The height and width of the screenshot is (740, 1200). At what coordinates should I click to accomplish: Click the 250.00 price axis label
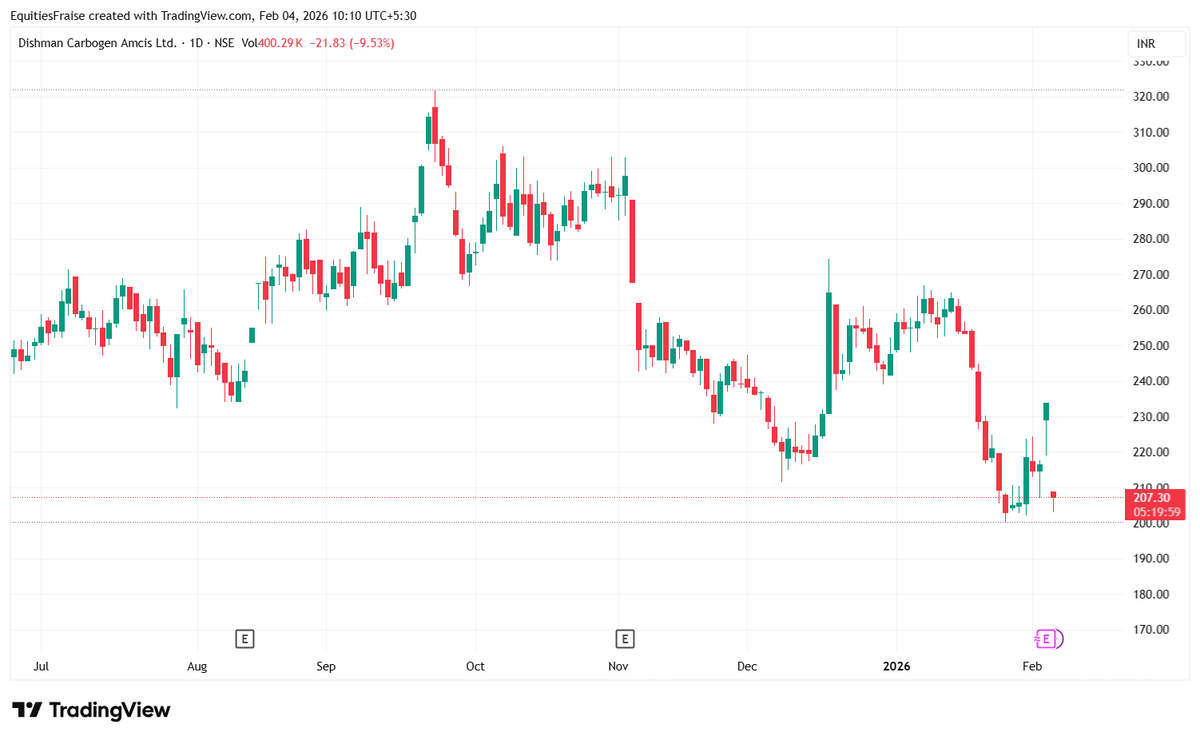point(1153,346)
